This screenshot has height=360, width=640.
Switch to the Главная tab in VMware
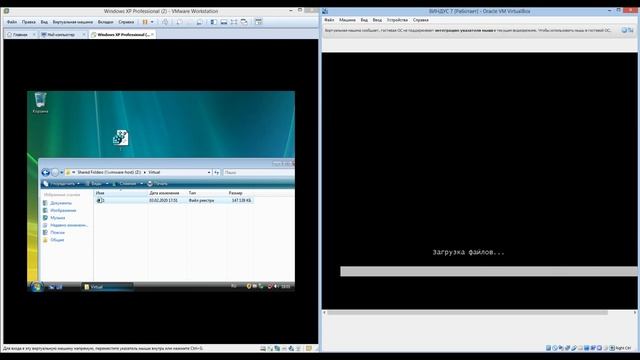pyautogui.click(x=20, y=35)
